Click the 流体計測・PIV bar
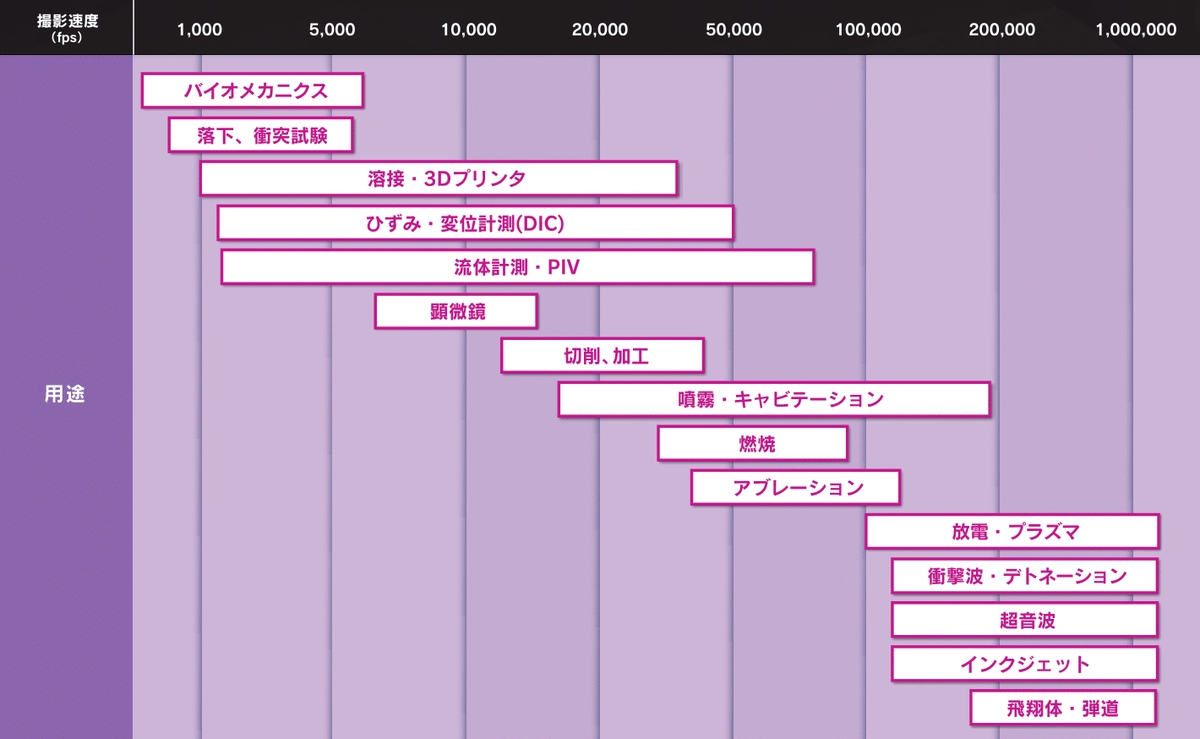 pos(517,266)
